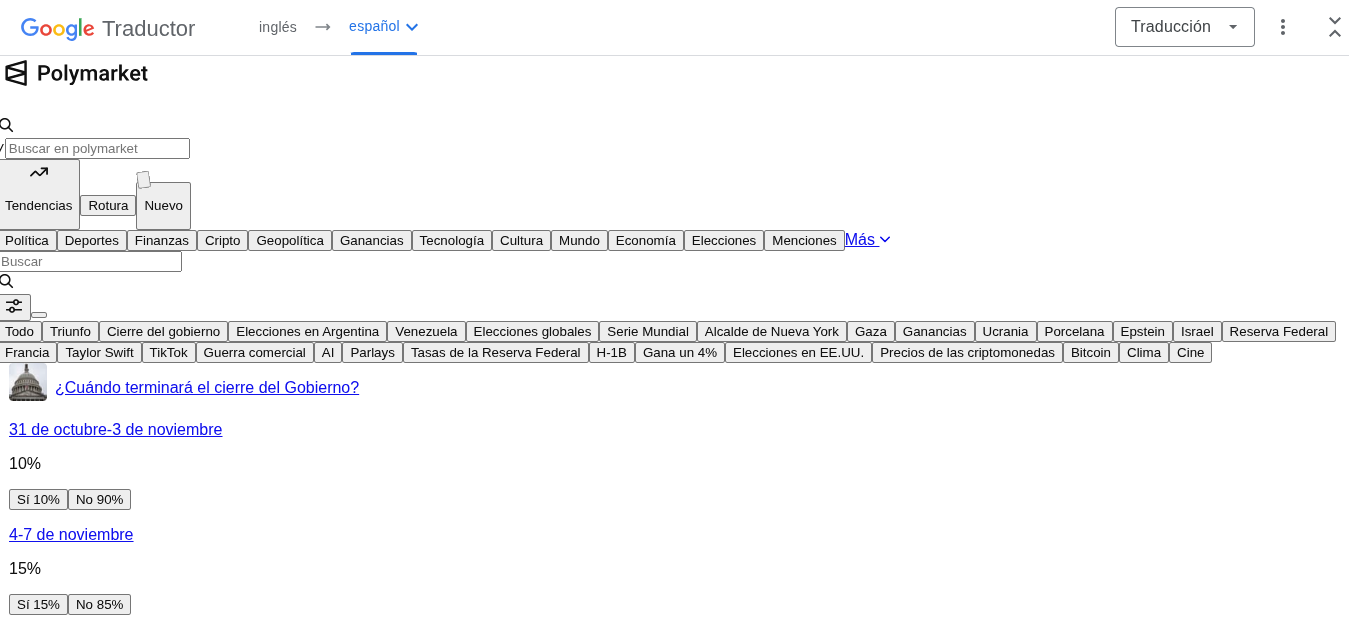Open the Nuevo section
The image size is (1349, 626).
164,205
